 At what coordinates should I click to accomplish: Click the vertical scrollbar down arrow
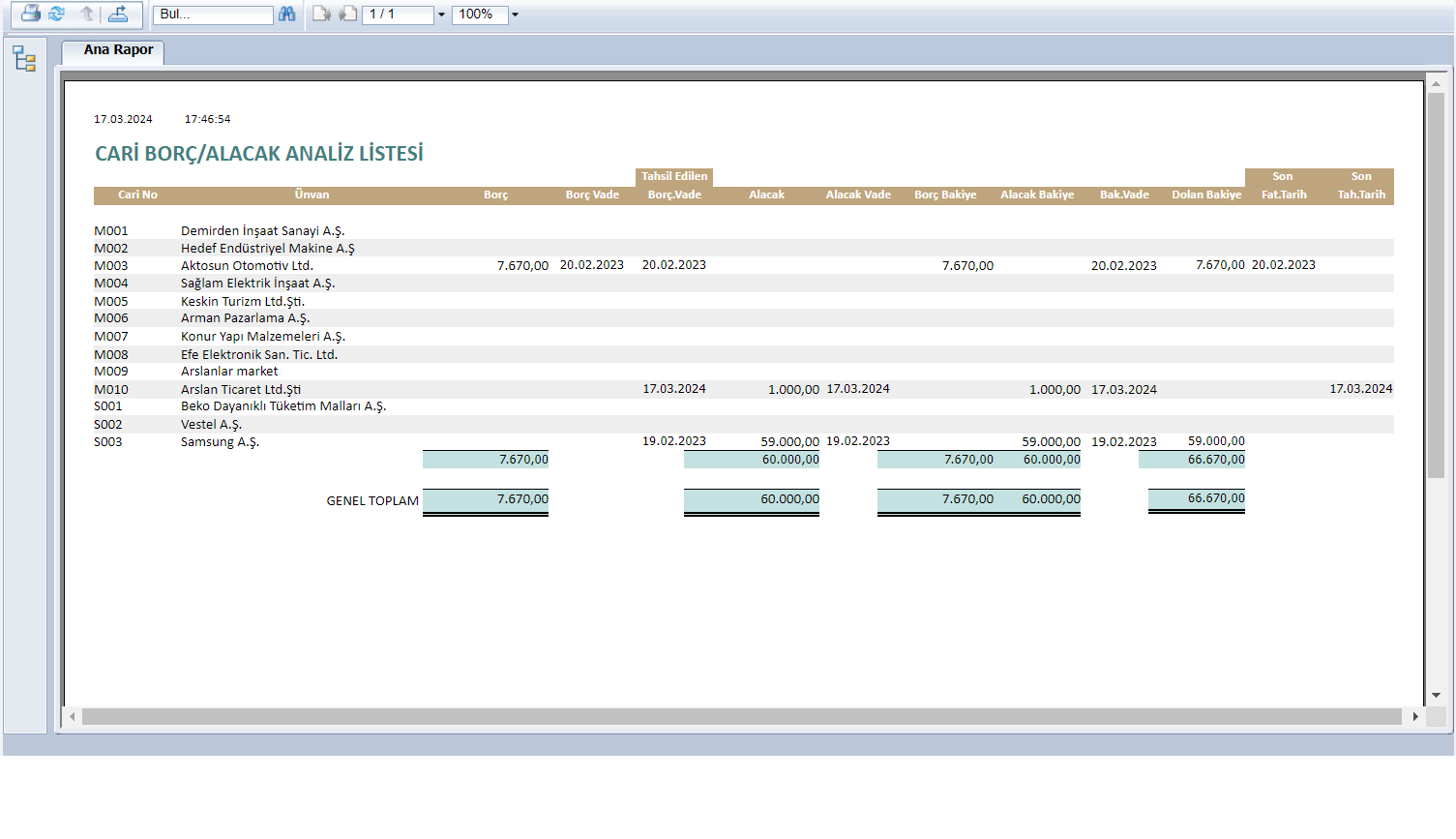coord(1436,695)
